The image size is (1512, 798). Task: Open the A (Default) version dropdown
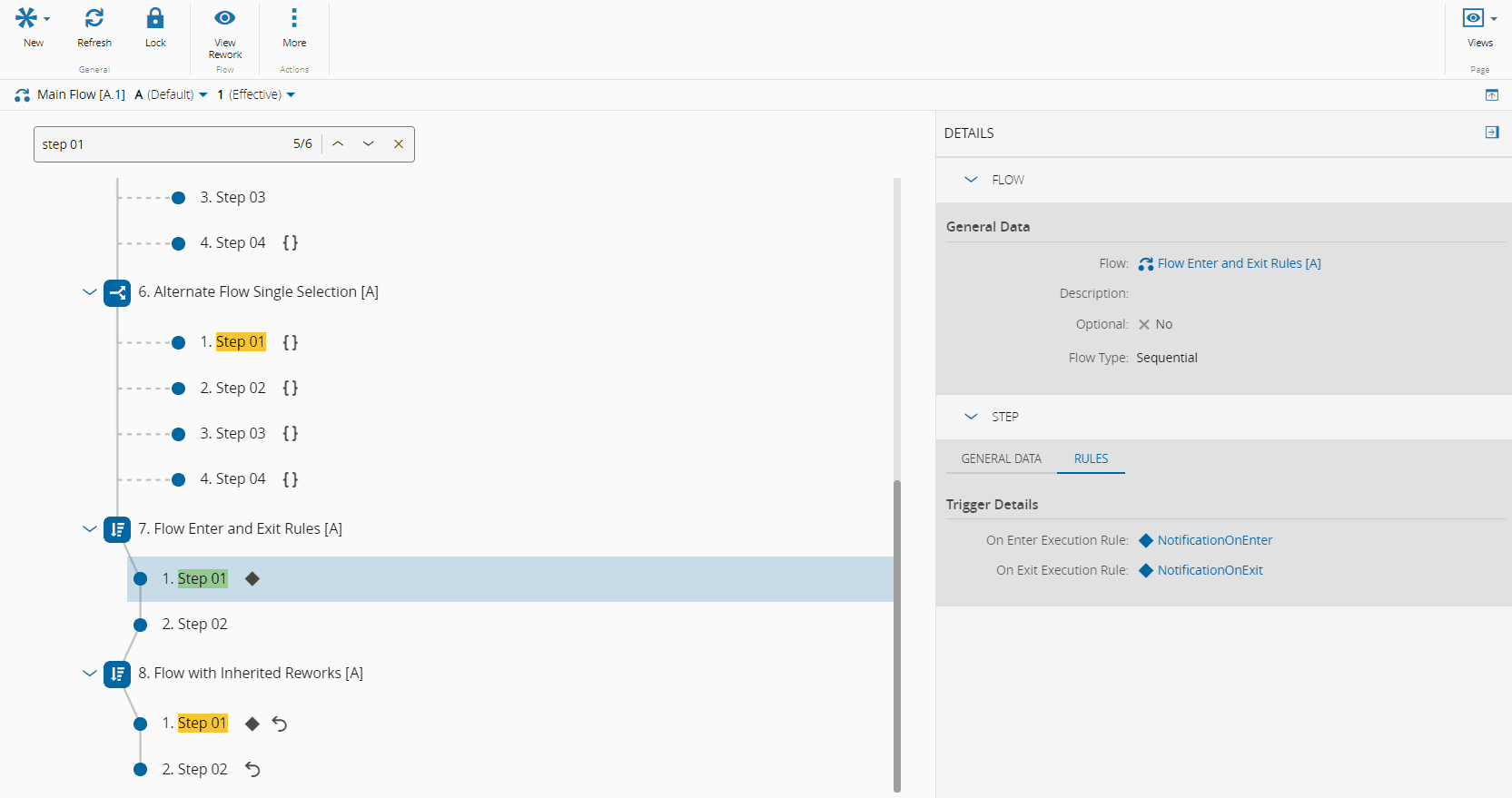click(172, 94)
